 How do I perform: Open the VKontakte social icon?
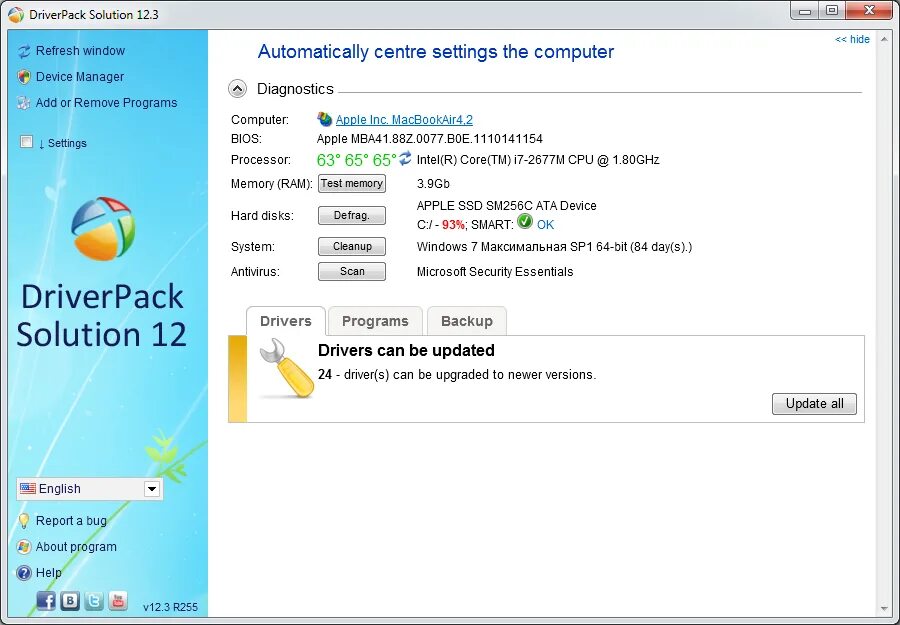70,601
